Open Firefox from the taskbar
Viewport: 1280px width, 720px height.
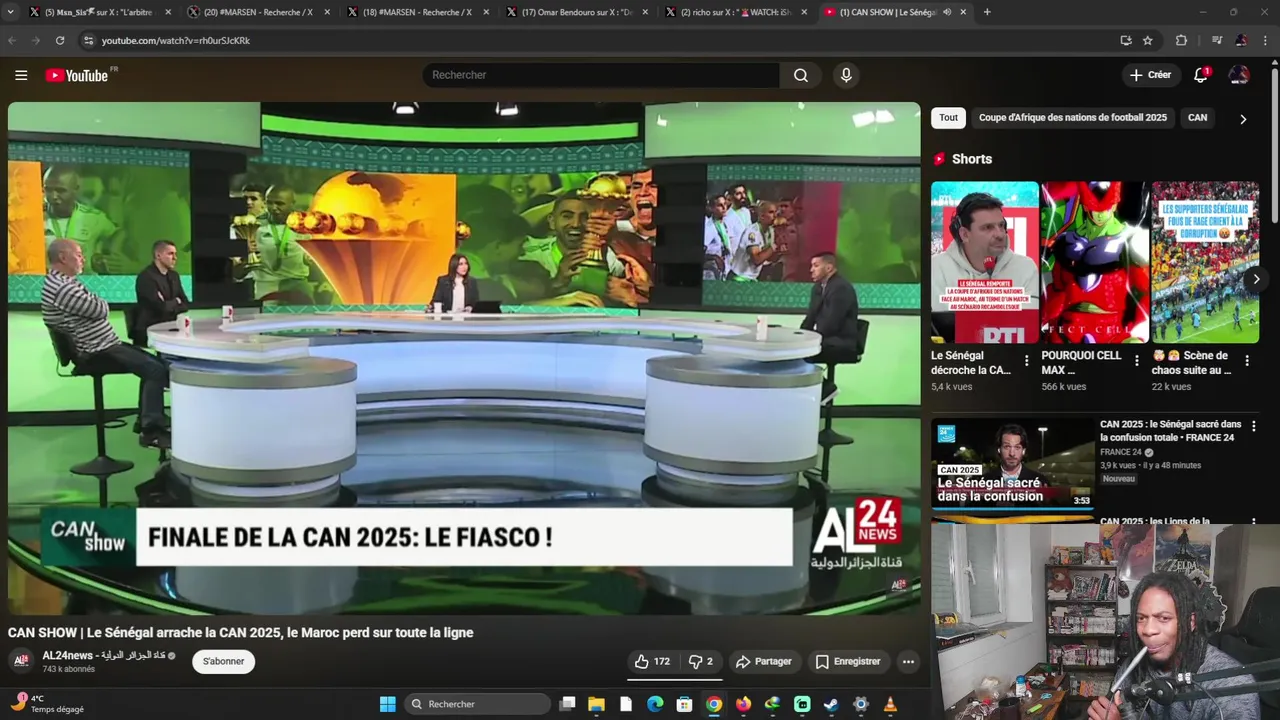coord(743,704)
